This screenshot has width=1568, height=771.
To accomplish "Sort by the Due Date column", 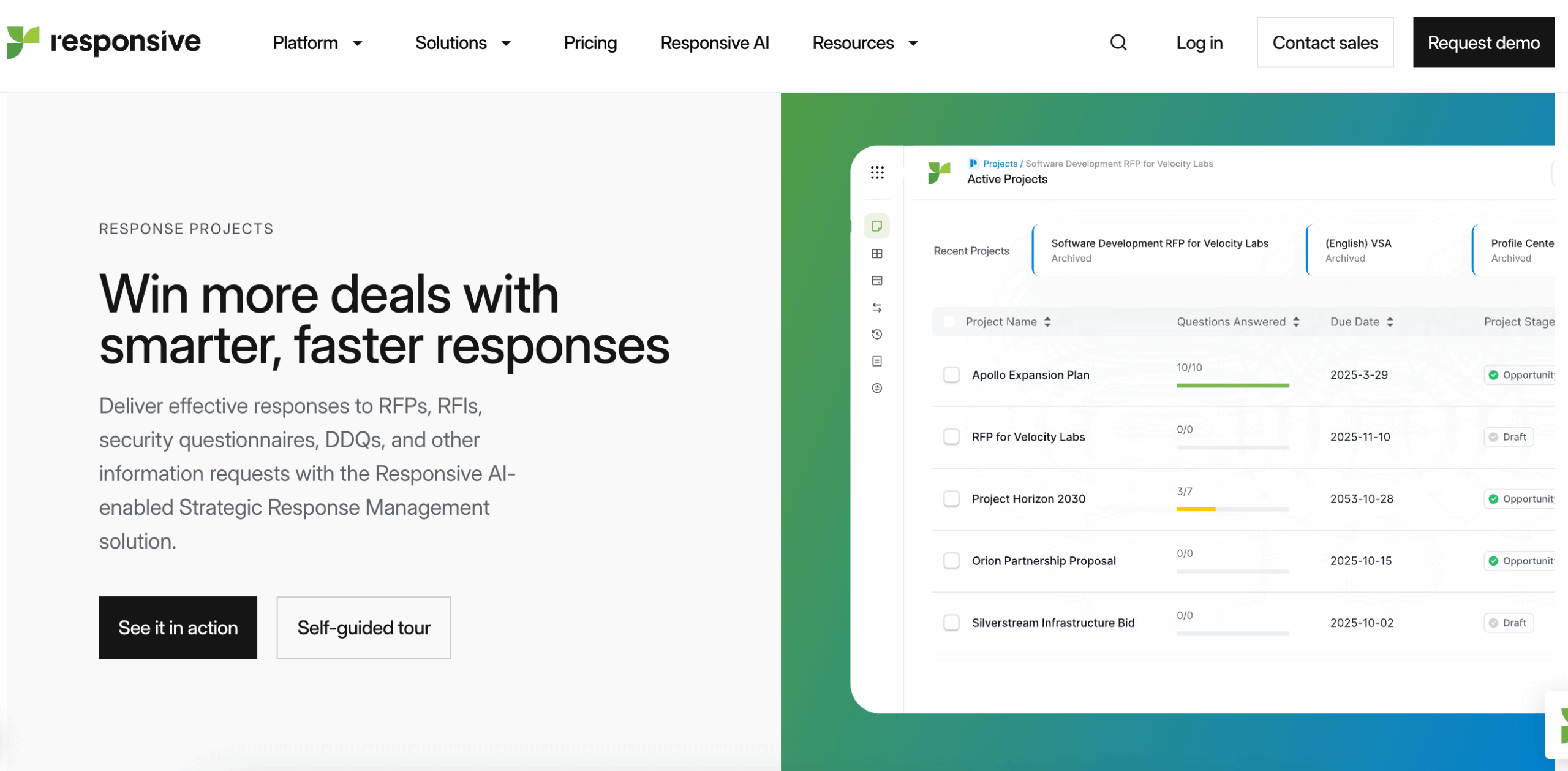I will coord(1361,322).
